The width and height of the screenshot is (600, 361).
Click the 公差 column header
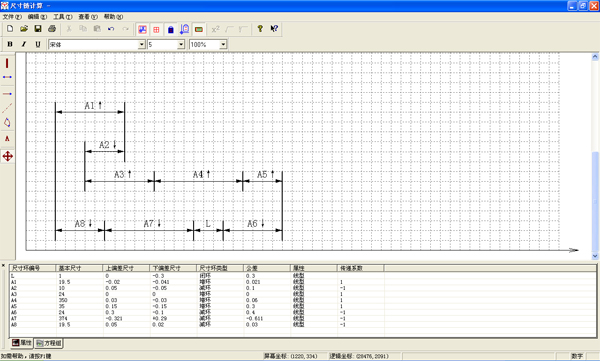click(x=267, y=268)
